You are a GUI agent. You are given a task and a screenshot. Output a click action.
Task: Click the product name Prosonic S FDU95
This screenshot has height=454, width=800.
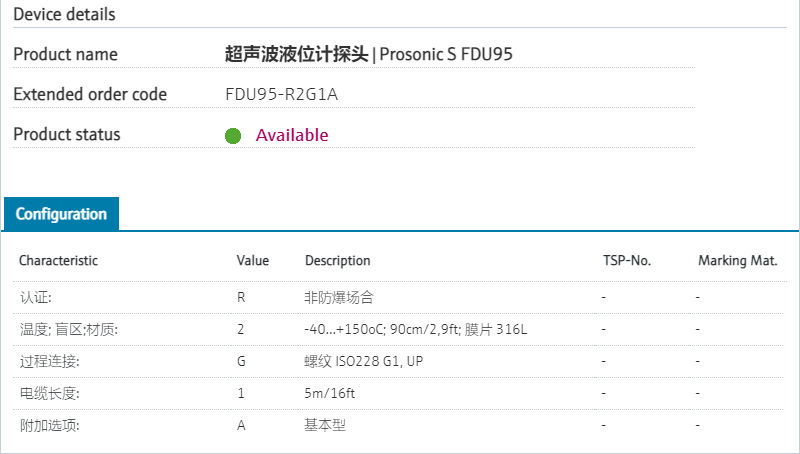click(368, 54)
